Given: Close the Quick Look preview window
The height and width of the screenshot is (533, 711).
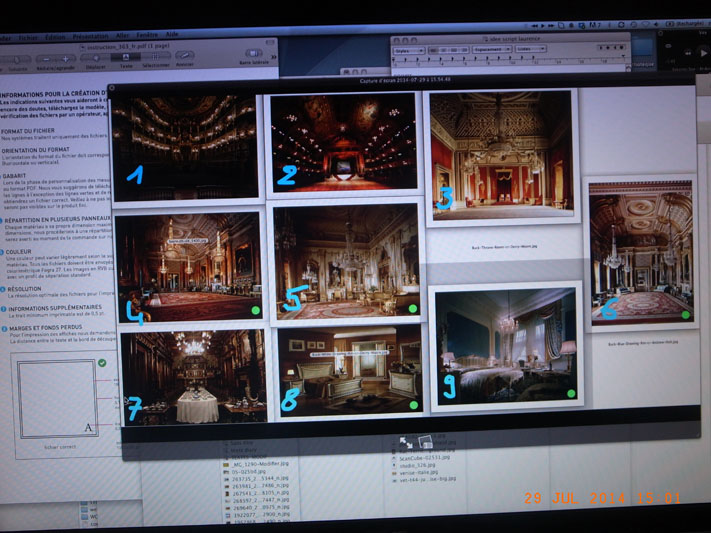Looking at the screenshot, I should [112, 88].
